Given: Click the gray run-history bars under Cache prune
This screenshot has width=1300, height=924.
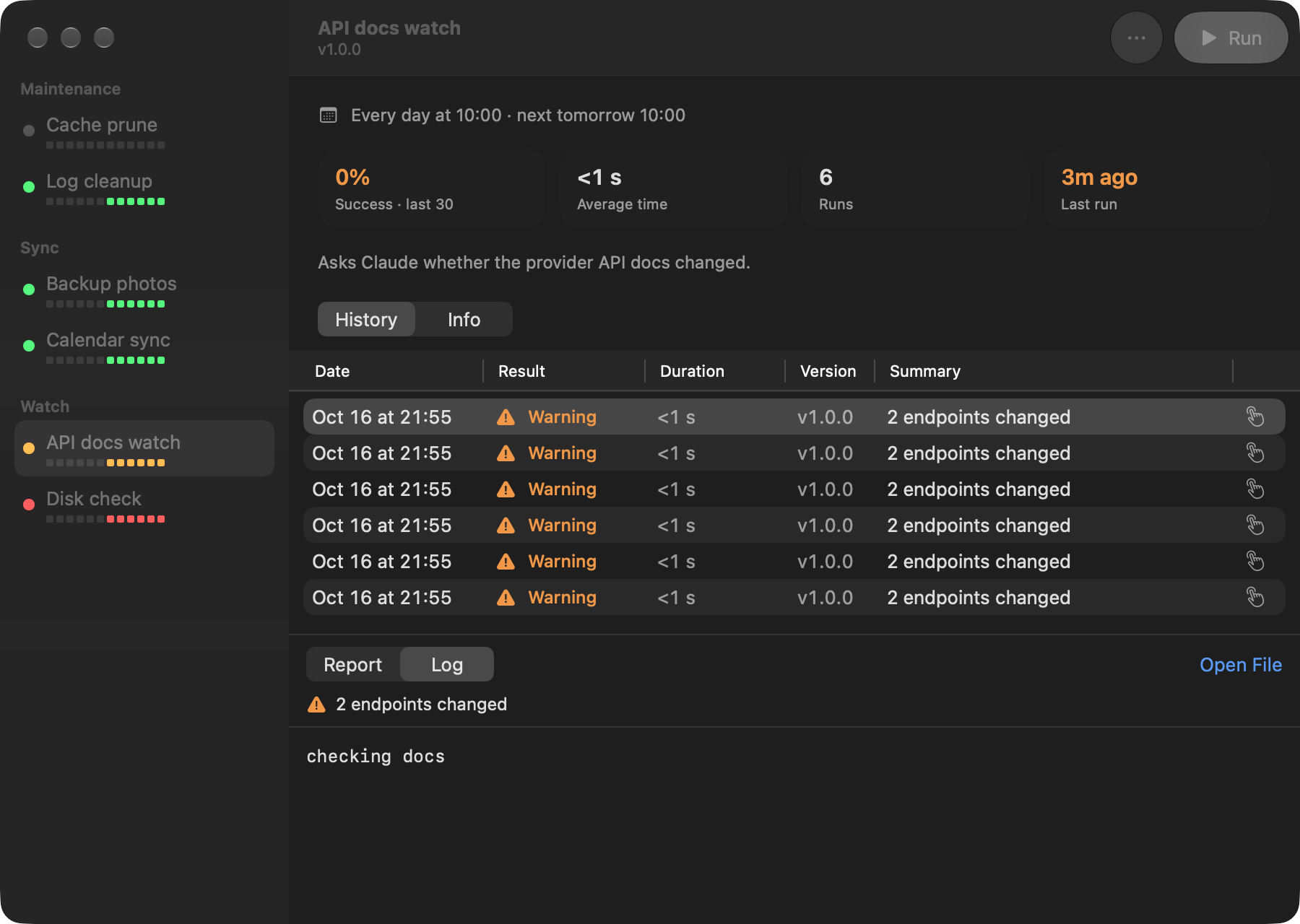Looking at the screenshot, I should point(105,145).
